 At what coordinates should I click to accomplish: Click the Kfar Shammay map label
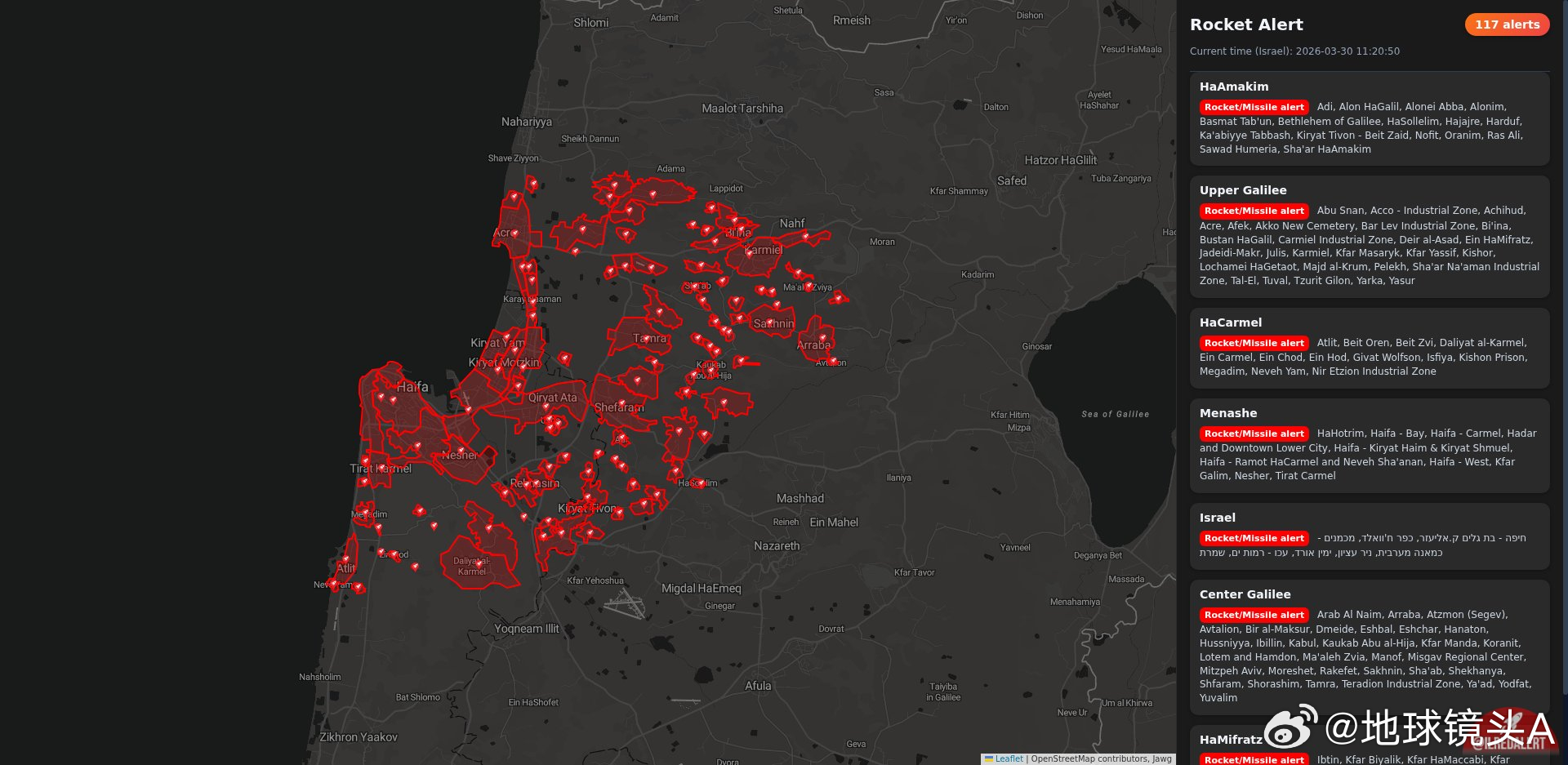pos(959,191)
